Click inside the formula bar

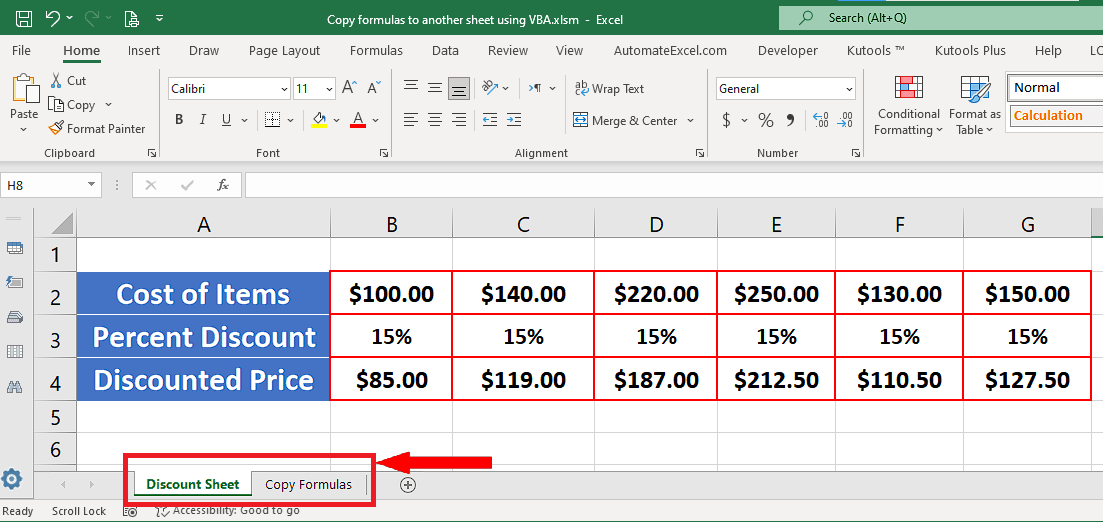click(x=673, y=185)
